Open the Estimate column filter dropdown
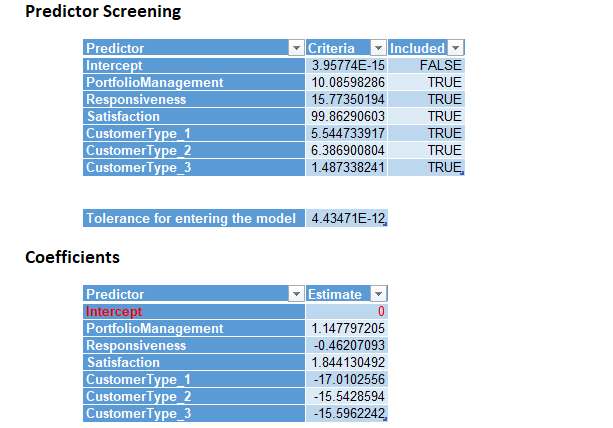Viewport: 613px width, 428px height. 378,294
